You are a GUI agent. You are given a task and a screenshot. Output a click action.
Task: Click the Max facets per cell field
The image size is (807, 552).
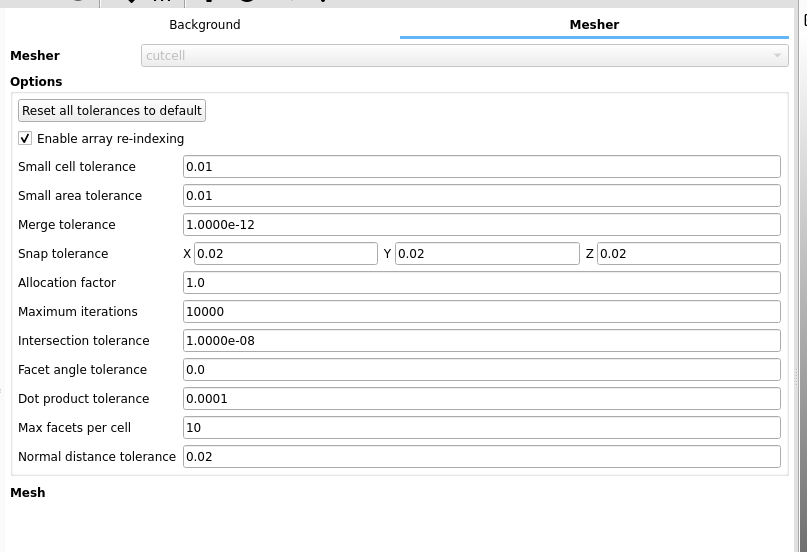coord(481,428)
